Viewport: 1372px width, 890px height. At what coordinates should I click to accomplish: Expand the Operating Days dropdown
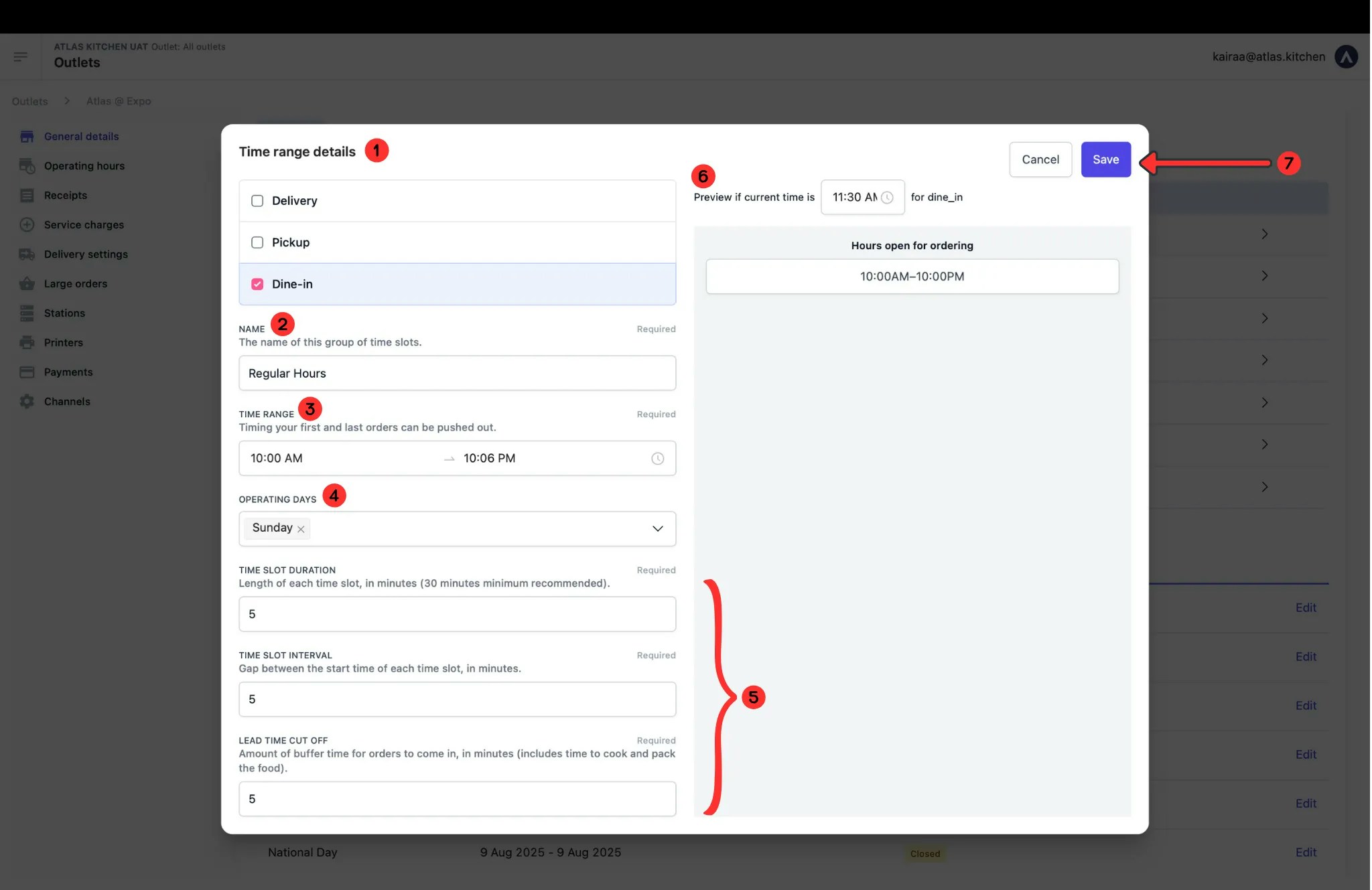[x=657, y=528]
